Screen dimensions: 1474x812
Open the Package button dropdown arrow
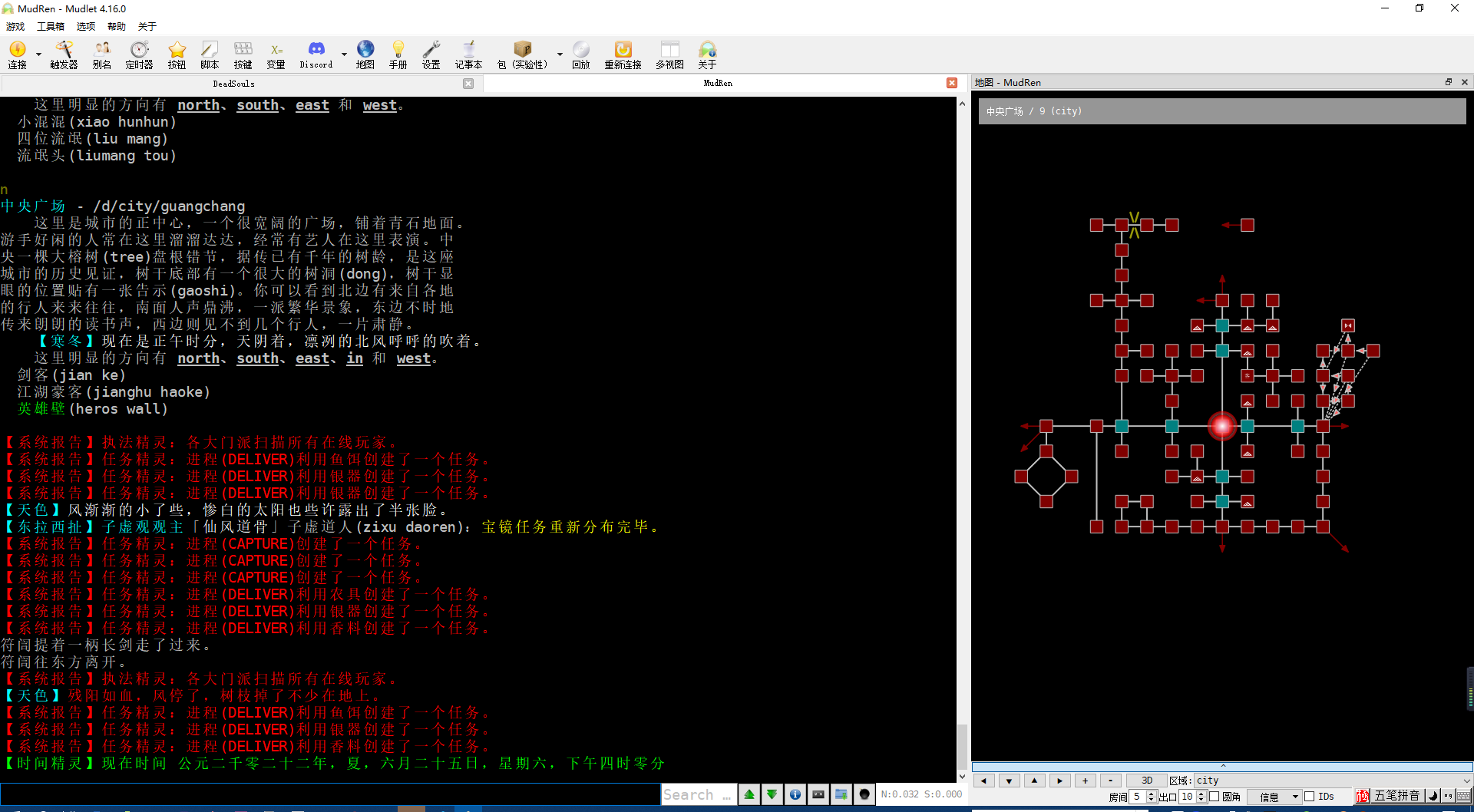(560, 55)
